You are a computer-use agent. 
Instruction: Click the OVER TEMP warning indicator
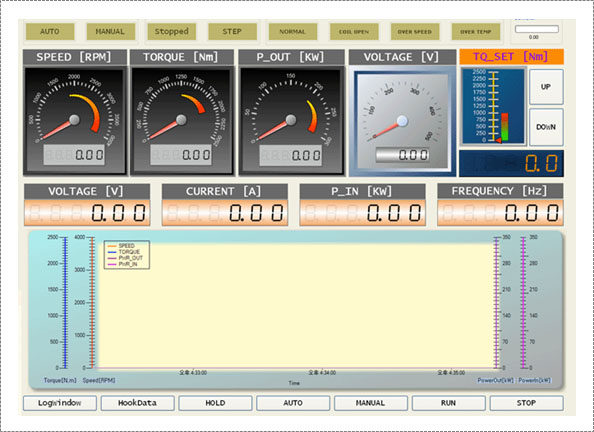tap(476, 31)
